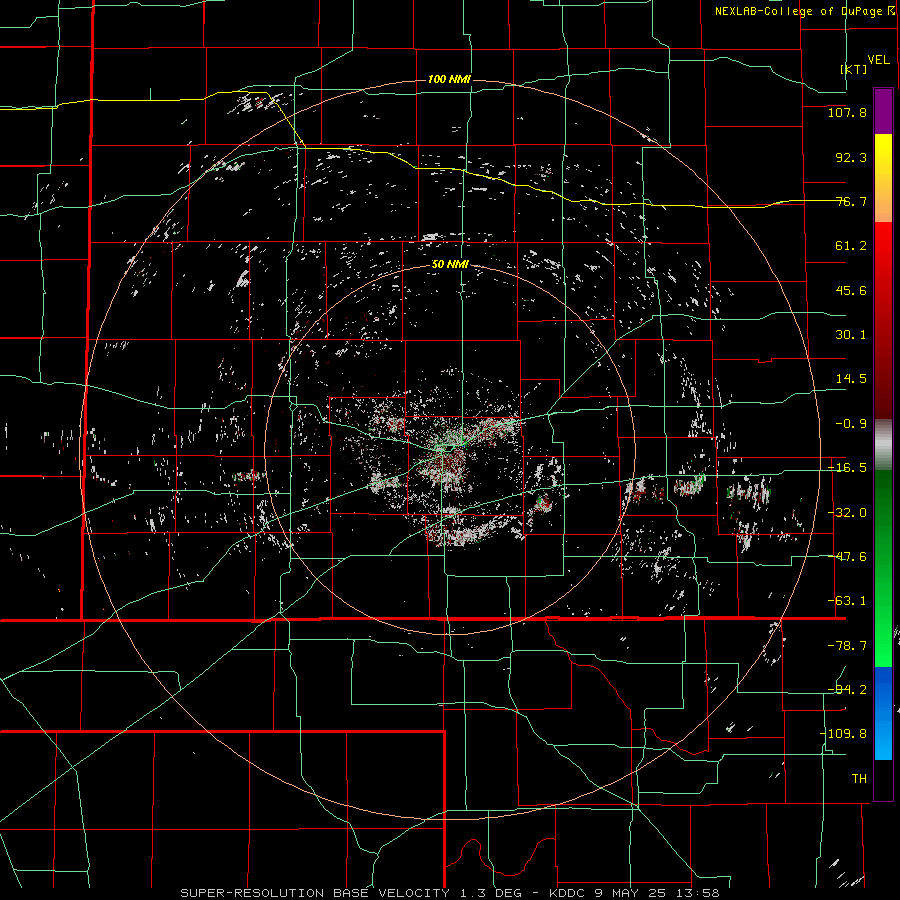
Task: Pick the black TH segment of the color bar
Action: tap(883, 779)
